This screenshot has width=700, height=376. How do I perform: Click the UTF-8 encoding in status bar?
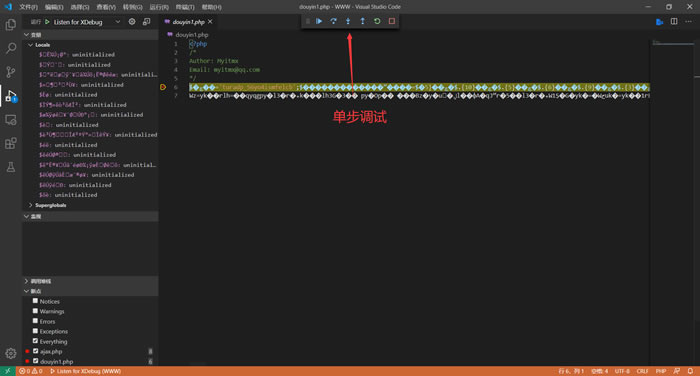pyautogui.click(x=622, y=371)
